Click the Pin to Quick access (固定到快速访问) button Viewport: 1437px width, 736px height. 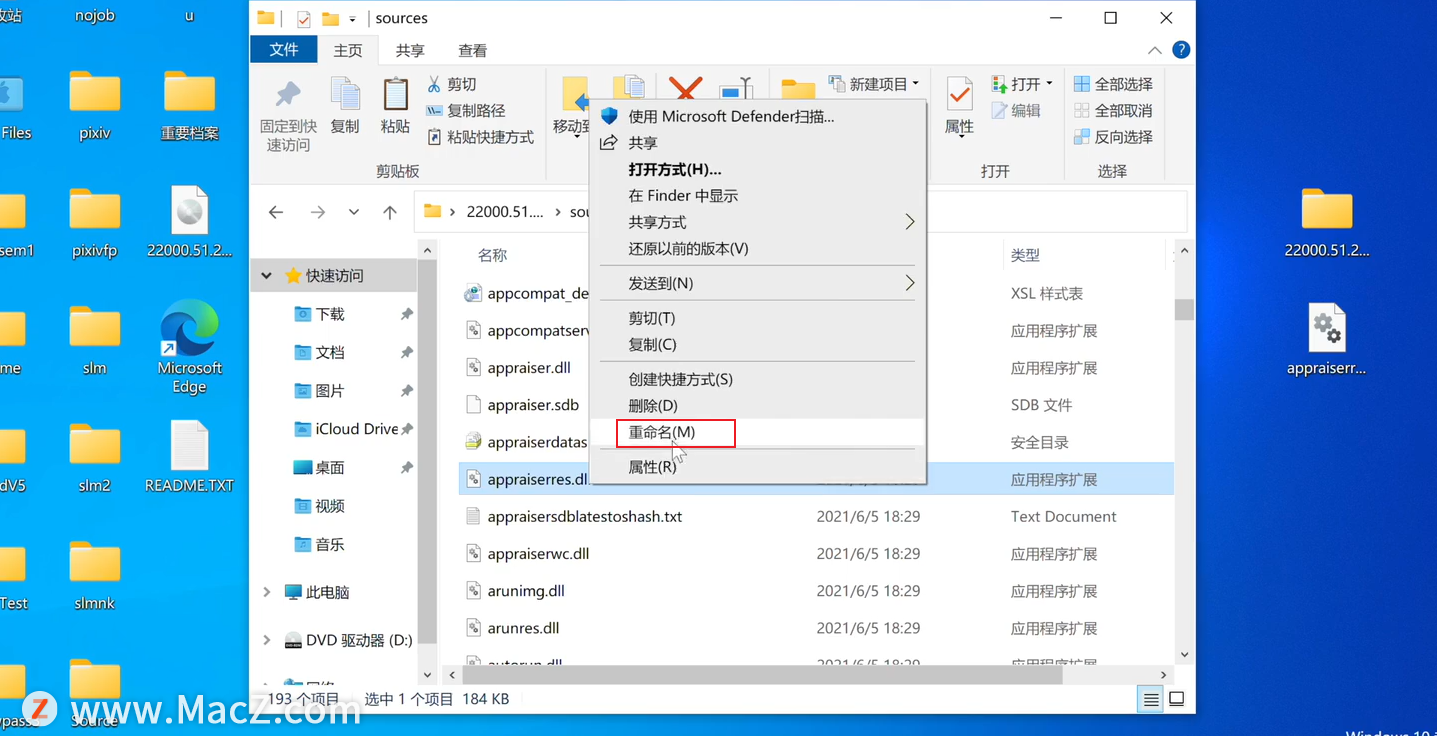(x=288, y=115)
